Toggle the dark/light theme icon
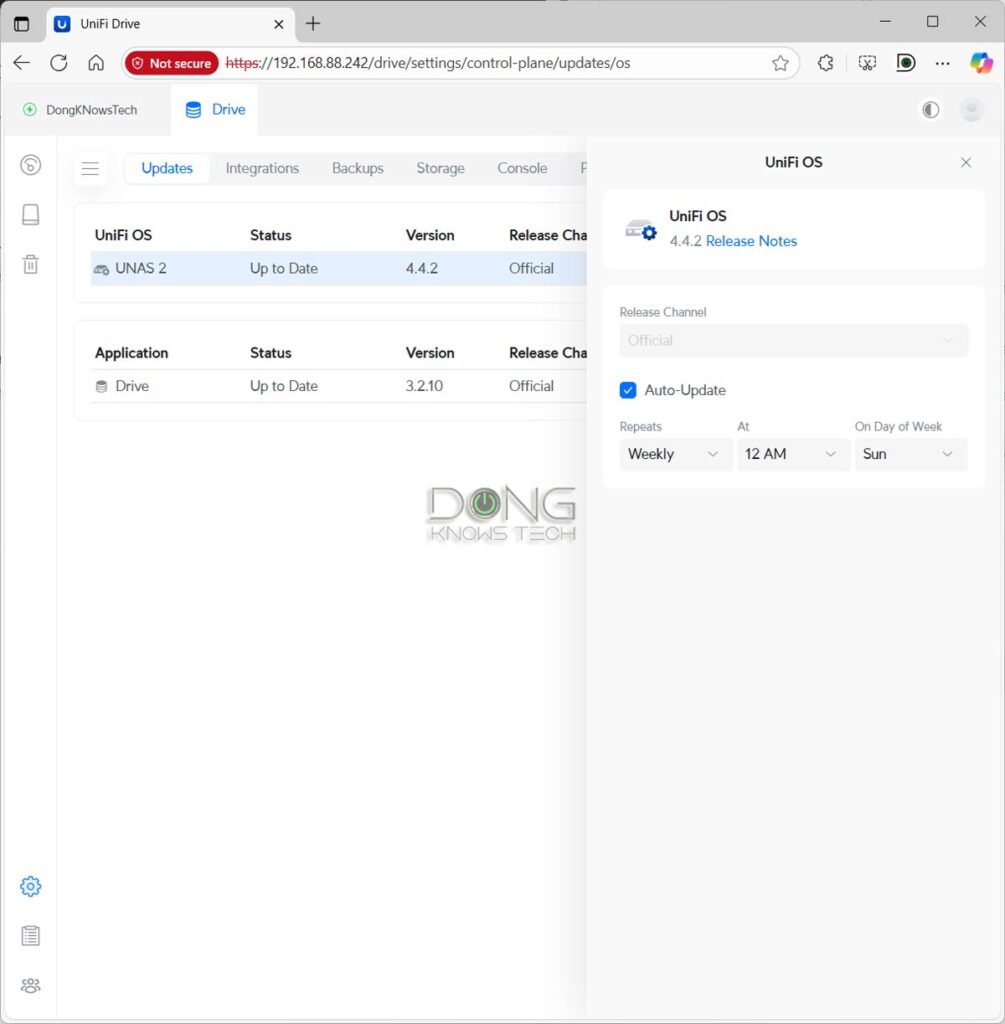Screen dimensions: 1005x1024 (931, 110)
